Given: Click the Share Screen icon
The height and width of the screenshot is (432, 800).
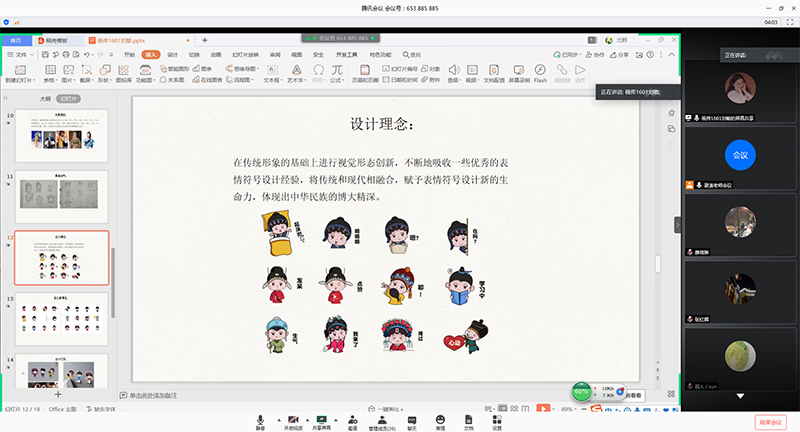Looking at the screenshot, I should tap(322, 419).
